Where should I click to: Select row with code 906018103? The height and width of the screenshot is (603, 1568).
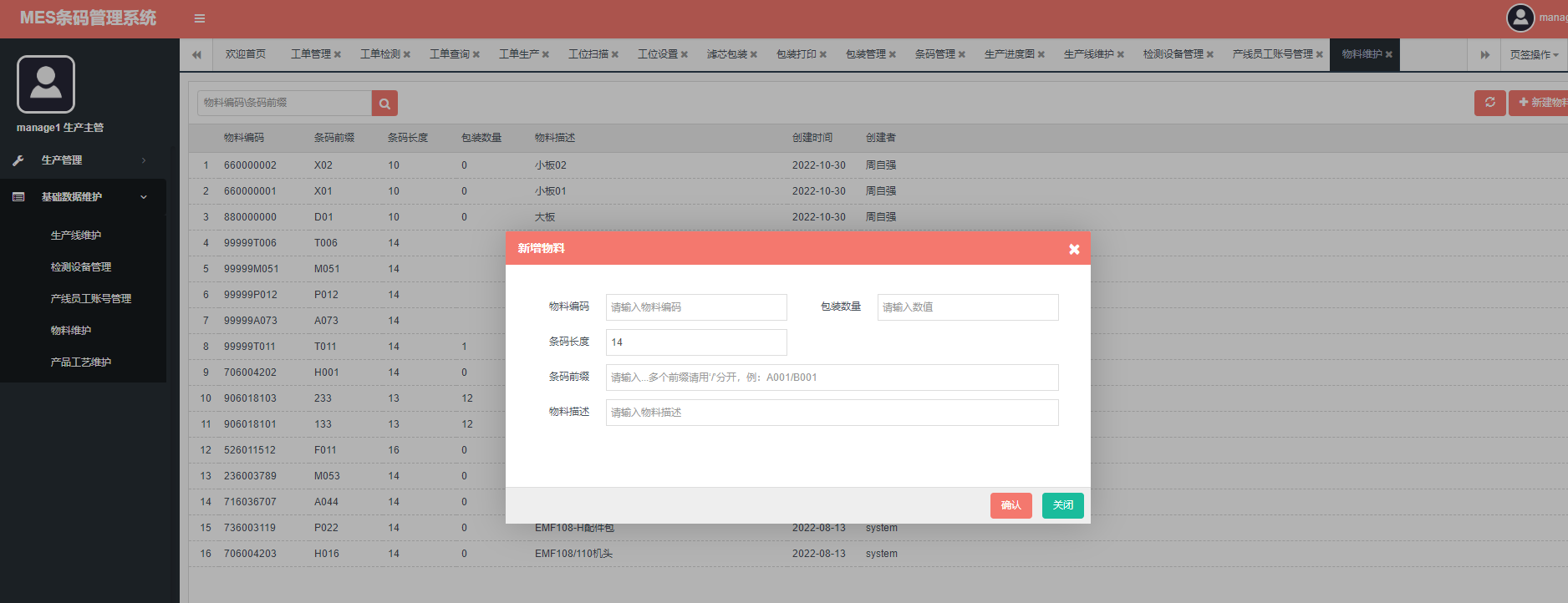click(347, 398)
